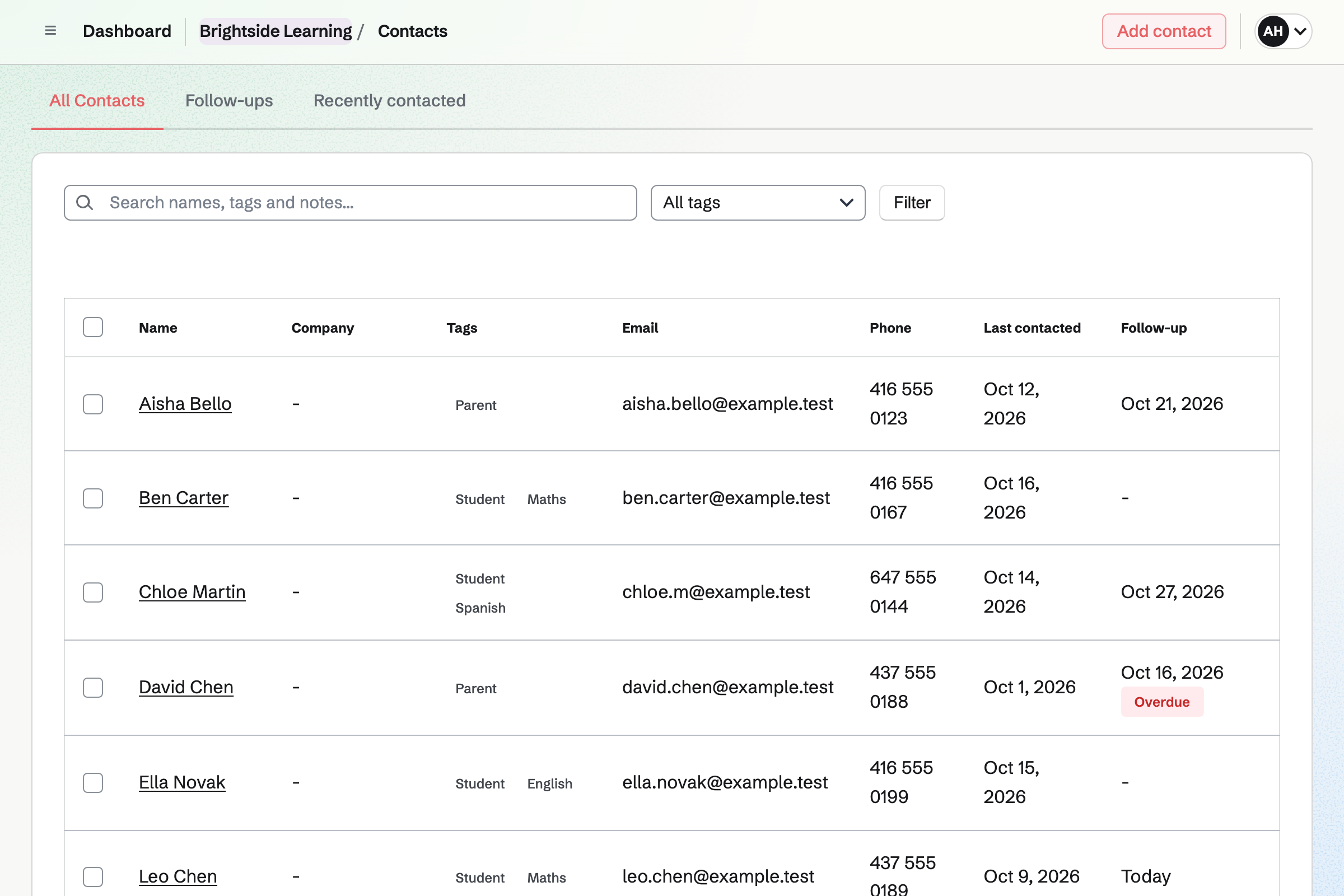Screen dimensions: 1344x896
Task: Check the David Chen row checkbox
Action: (92, 688)
